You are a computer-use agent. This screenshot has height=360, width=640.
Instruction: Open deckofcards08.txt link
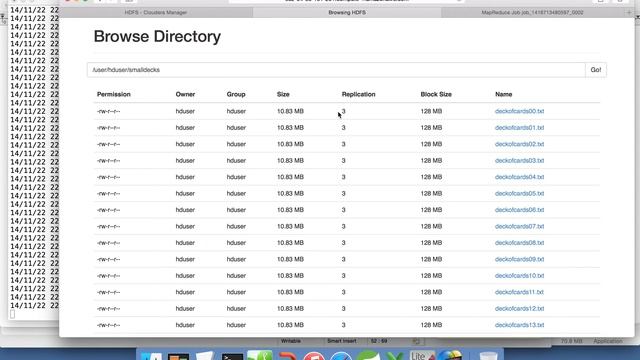coord(519,243)
